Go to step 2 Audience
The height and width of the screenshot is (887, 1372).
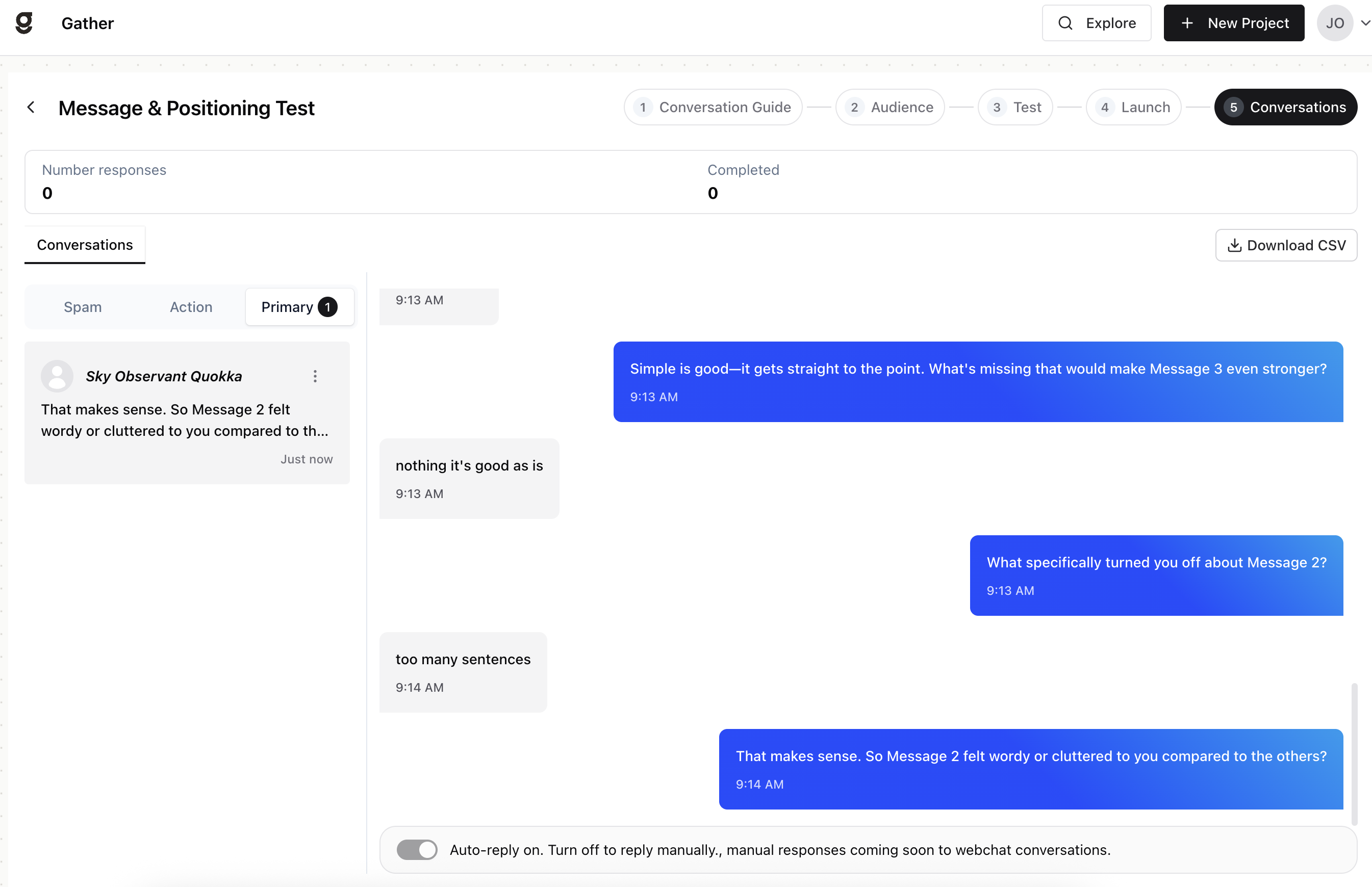point(890,107)
